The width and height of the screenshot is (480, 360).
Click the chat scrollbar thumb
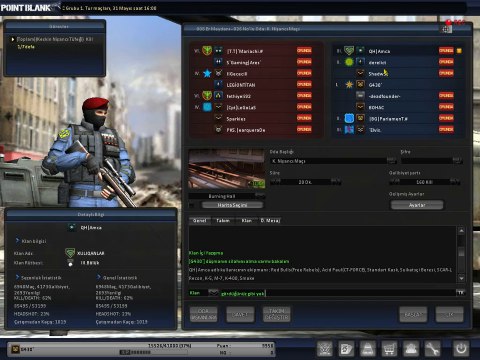pyautogui.click(x=461, y=252)
